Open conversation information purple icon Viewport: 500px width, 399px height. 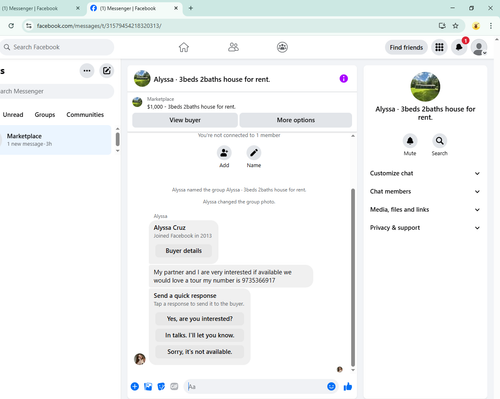coord(344,79)
